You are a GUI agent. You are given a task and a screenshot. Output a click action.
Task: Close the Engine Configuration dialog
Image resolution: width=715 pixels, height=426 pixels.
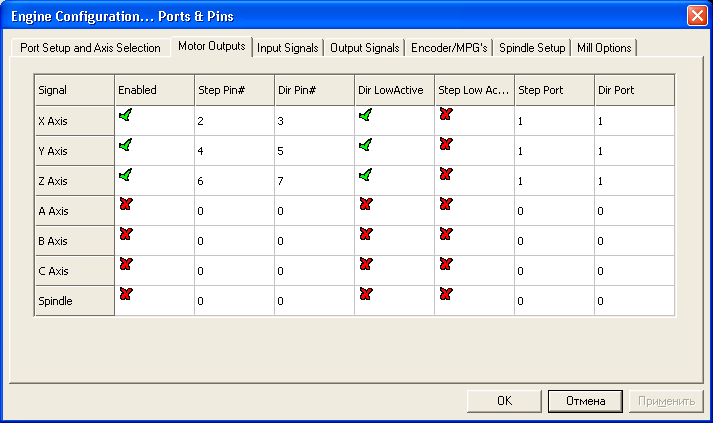(696, 16)
